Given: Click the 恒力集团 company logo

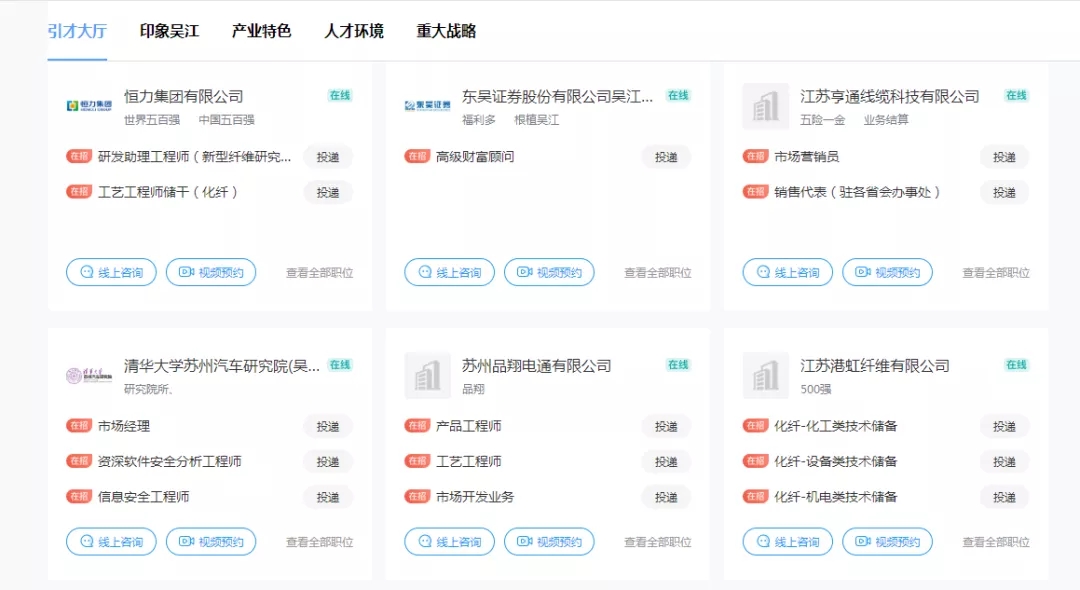Looking at the screenshot, I should tap(89, 106).
